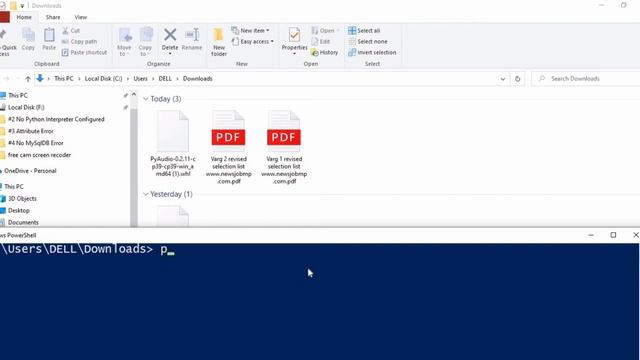Click Downloads in the address path
The image size is (640, 360).
[x=198, y=79]
